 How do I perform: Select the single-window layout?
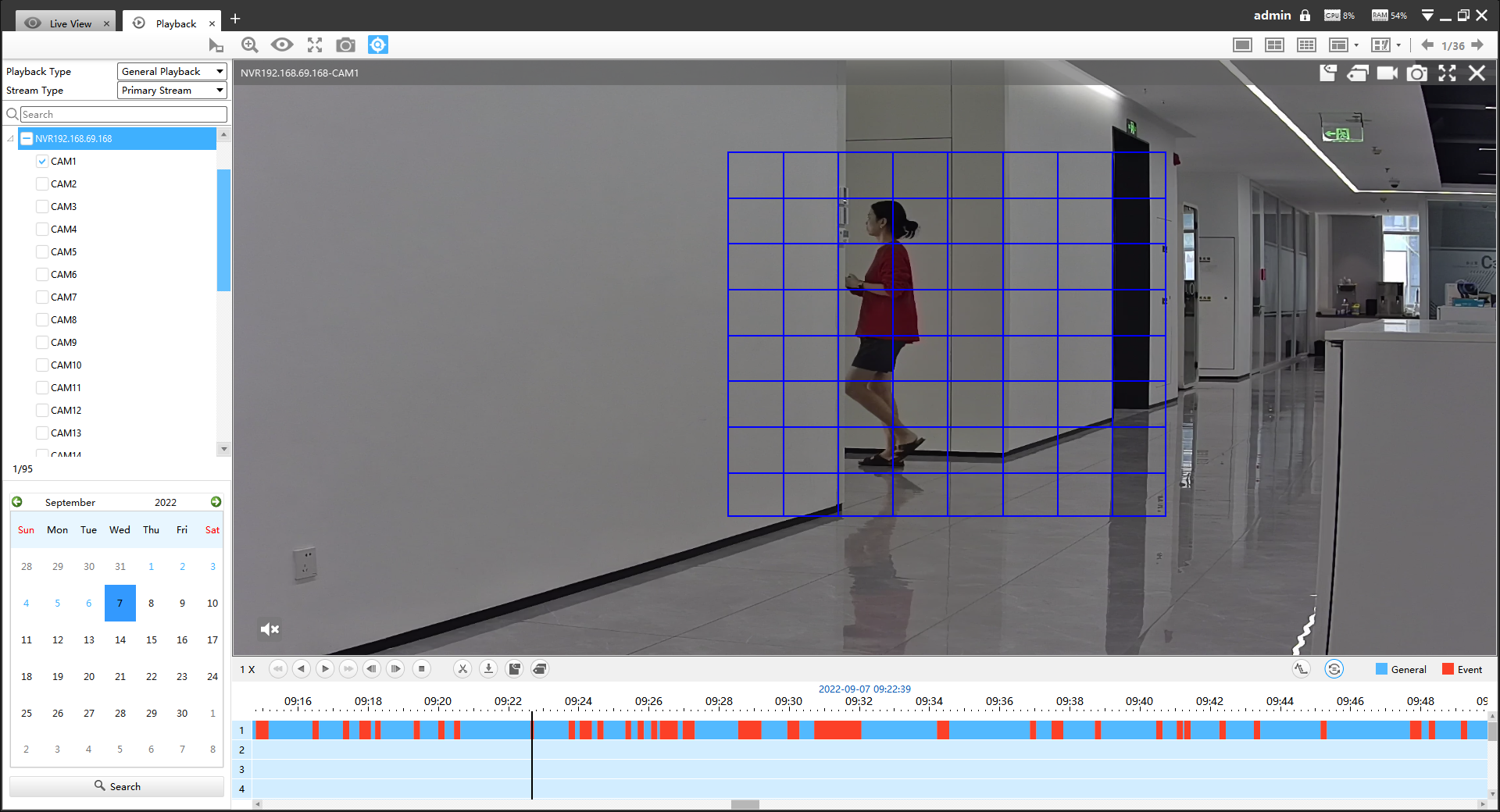pyautogui.click(x=1242, y=45)
